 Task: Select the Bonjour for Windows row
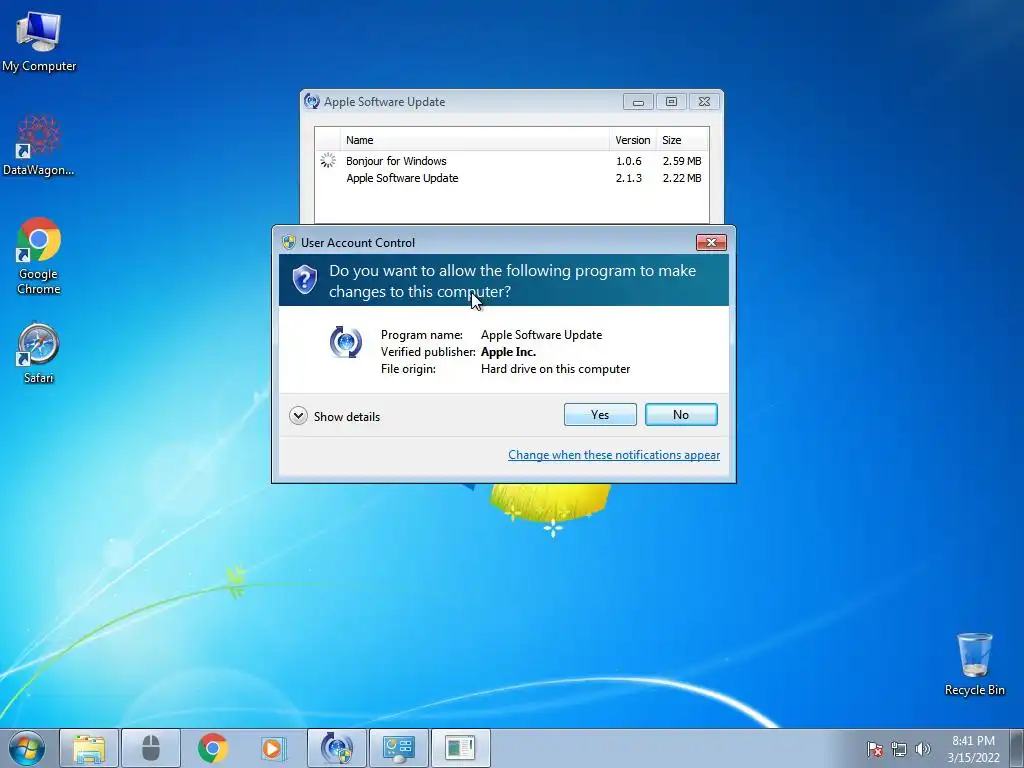point(511,161)
